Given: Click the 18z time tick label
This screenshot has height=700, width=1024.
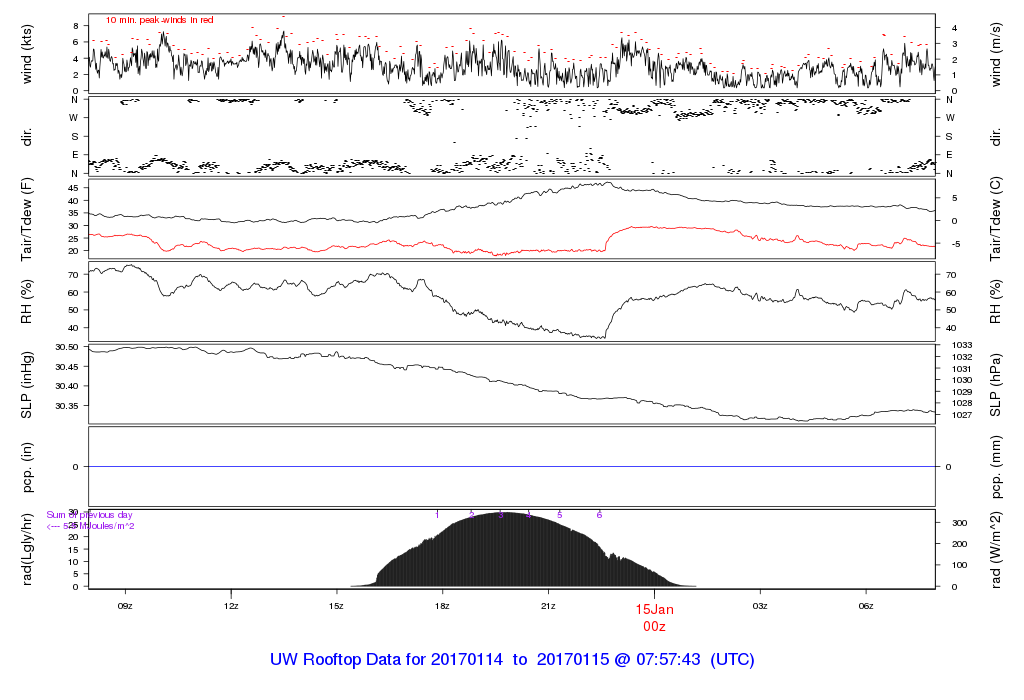Looking at the screenshot, I should pos(443,606).
